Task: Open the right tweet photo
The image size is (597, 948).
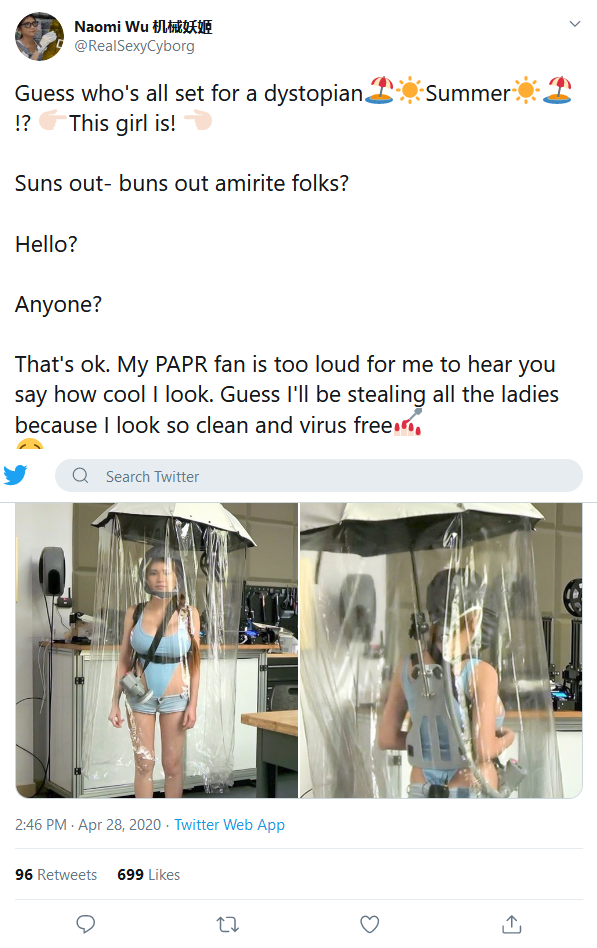Action: point(441,650)
